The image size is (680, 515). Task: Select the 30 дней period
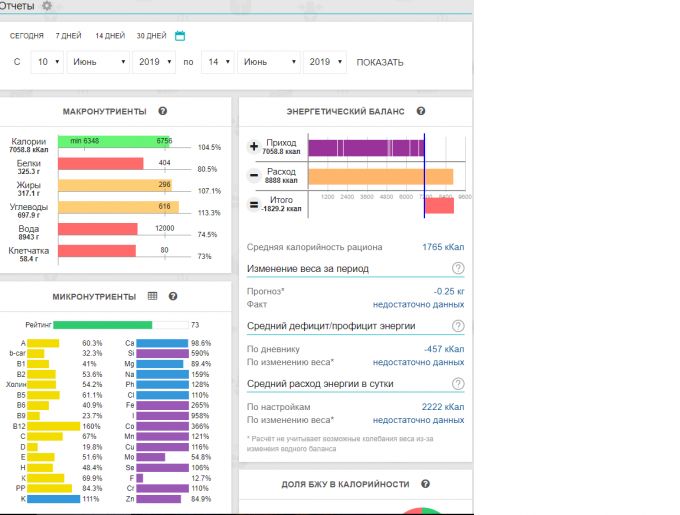pyautogui.click(x=150, y=36)
